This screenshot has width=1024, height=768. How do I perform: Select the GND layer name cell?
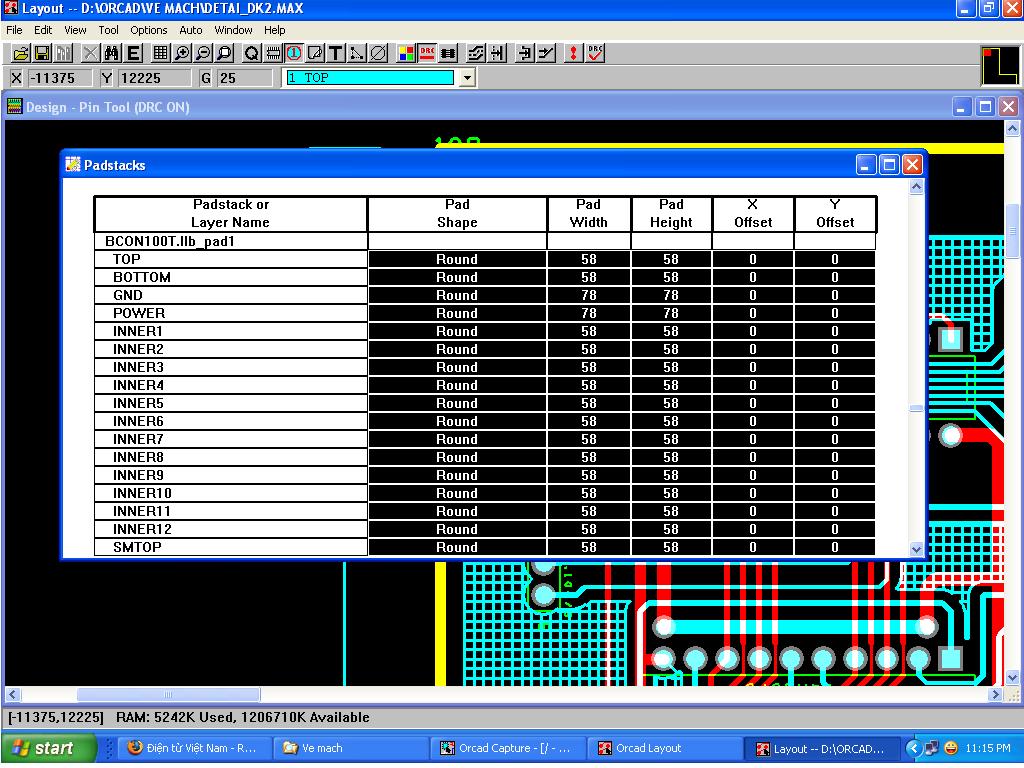pos(231,295)
